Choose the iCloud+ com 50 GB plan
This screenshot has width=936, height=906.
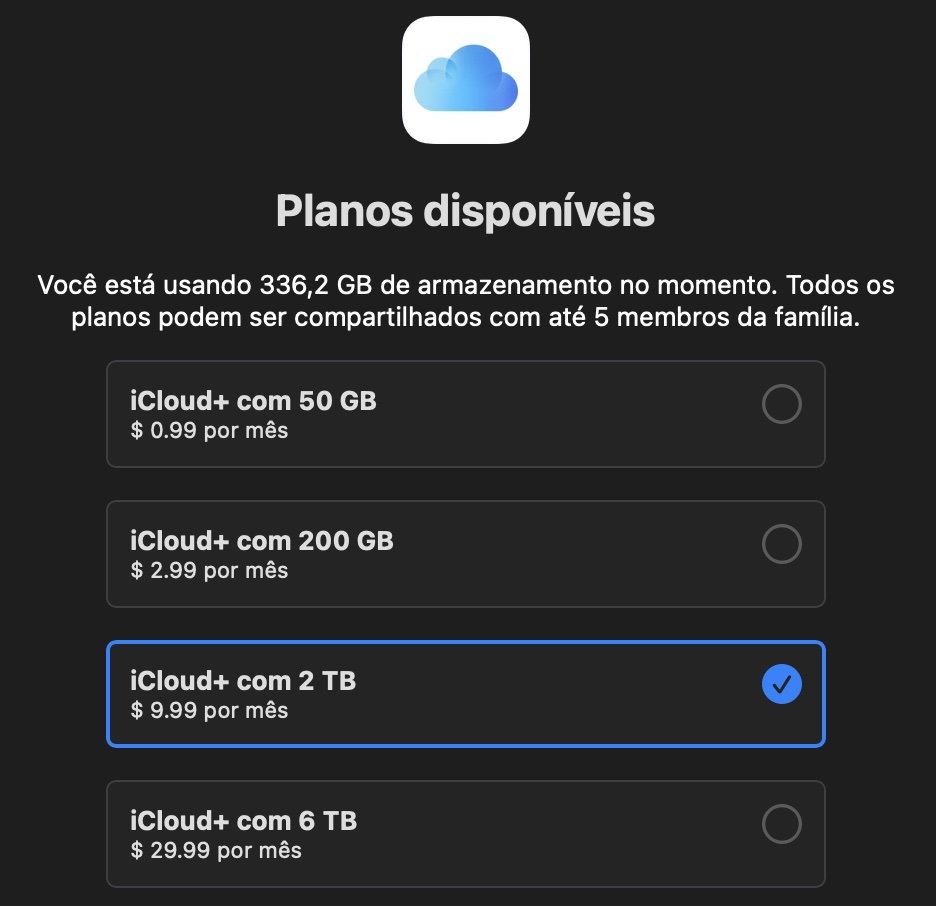point(465,413)
